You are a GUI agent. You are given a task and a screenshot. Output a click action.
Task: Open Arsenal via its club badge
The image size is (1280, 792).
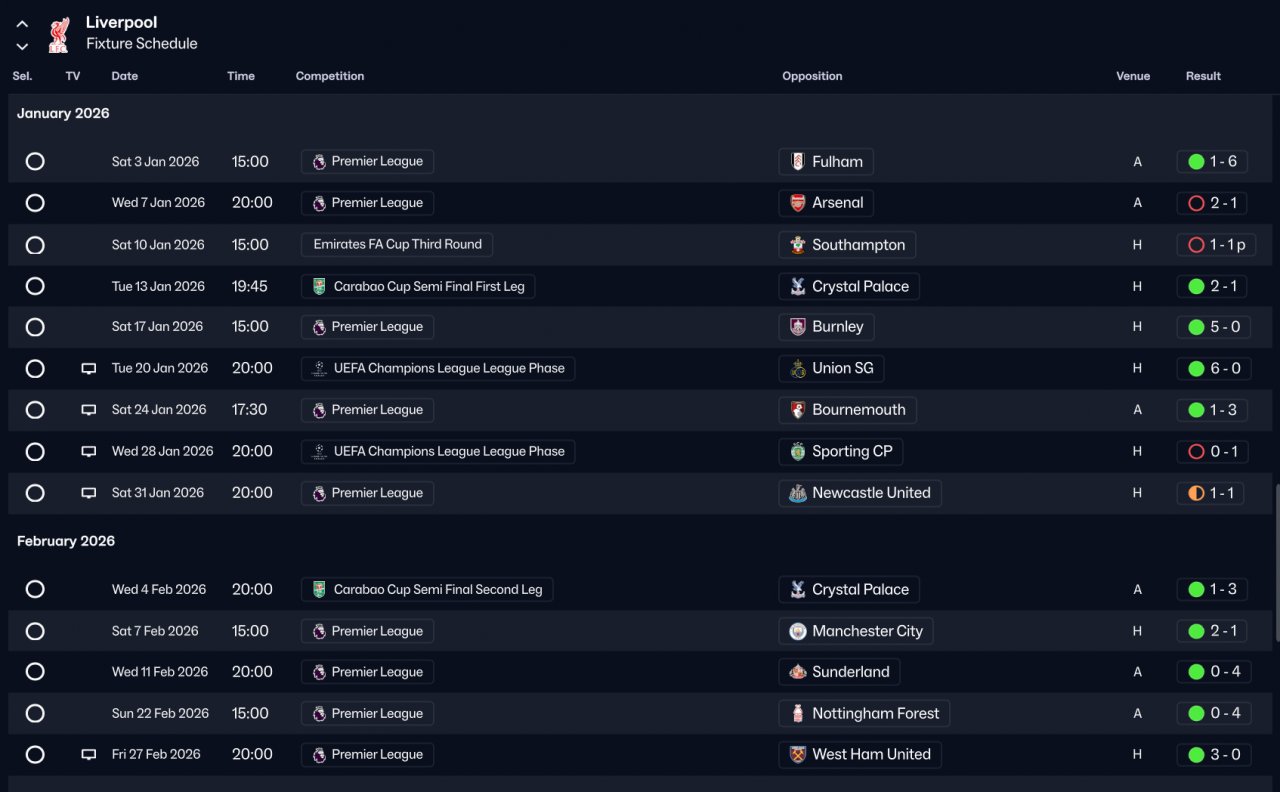click(x=797, y=203)
